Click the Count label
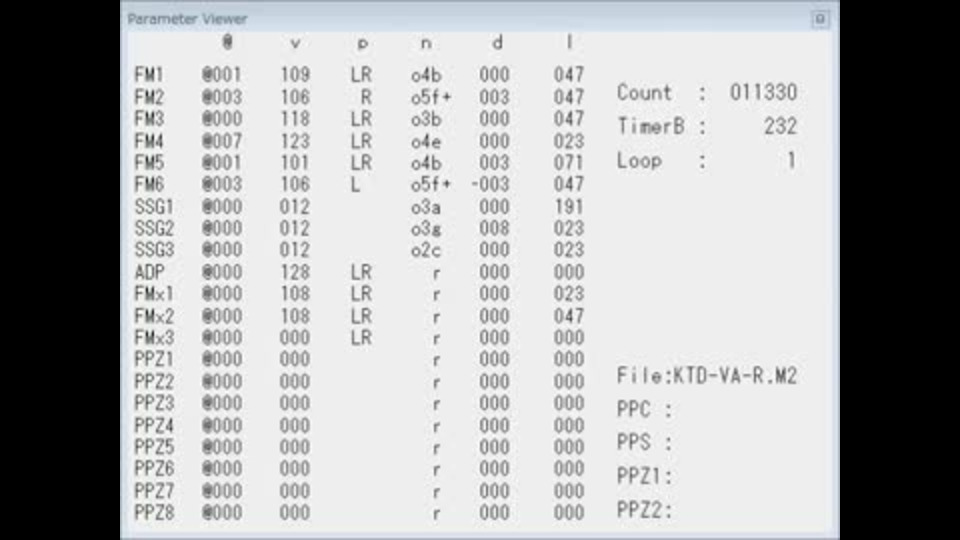The image size is (960, 540). (644, 92)
